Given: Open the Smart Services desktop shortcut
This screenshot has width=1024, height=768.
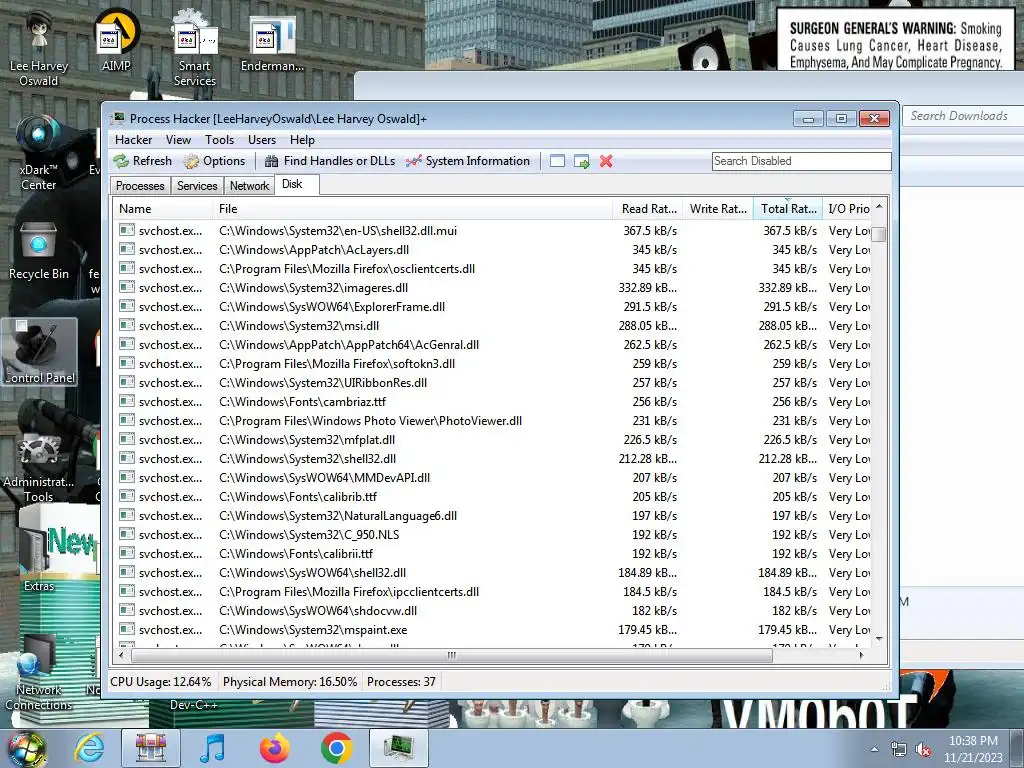Looking at the screenshot, I should (195, 49).
